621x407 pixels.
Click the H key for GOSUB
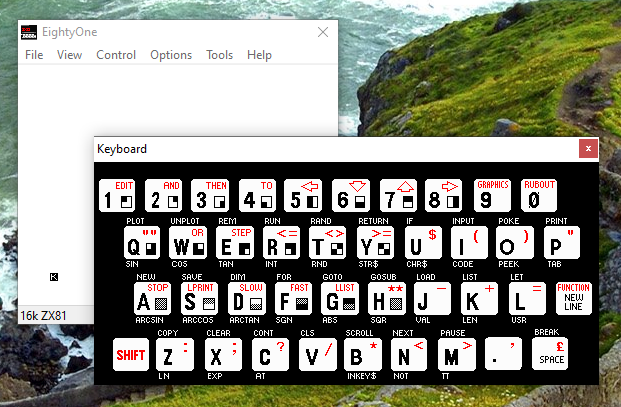pos(387,299)
